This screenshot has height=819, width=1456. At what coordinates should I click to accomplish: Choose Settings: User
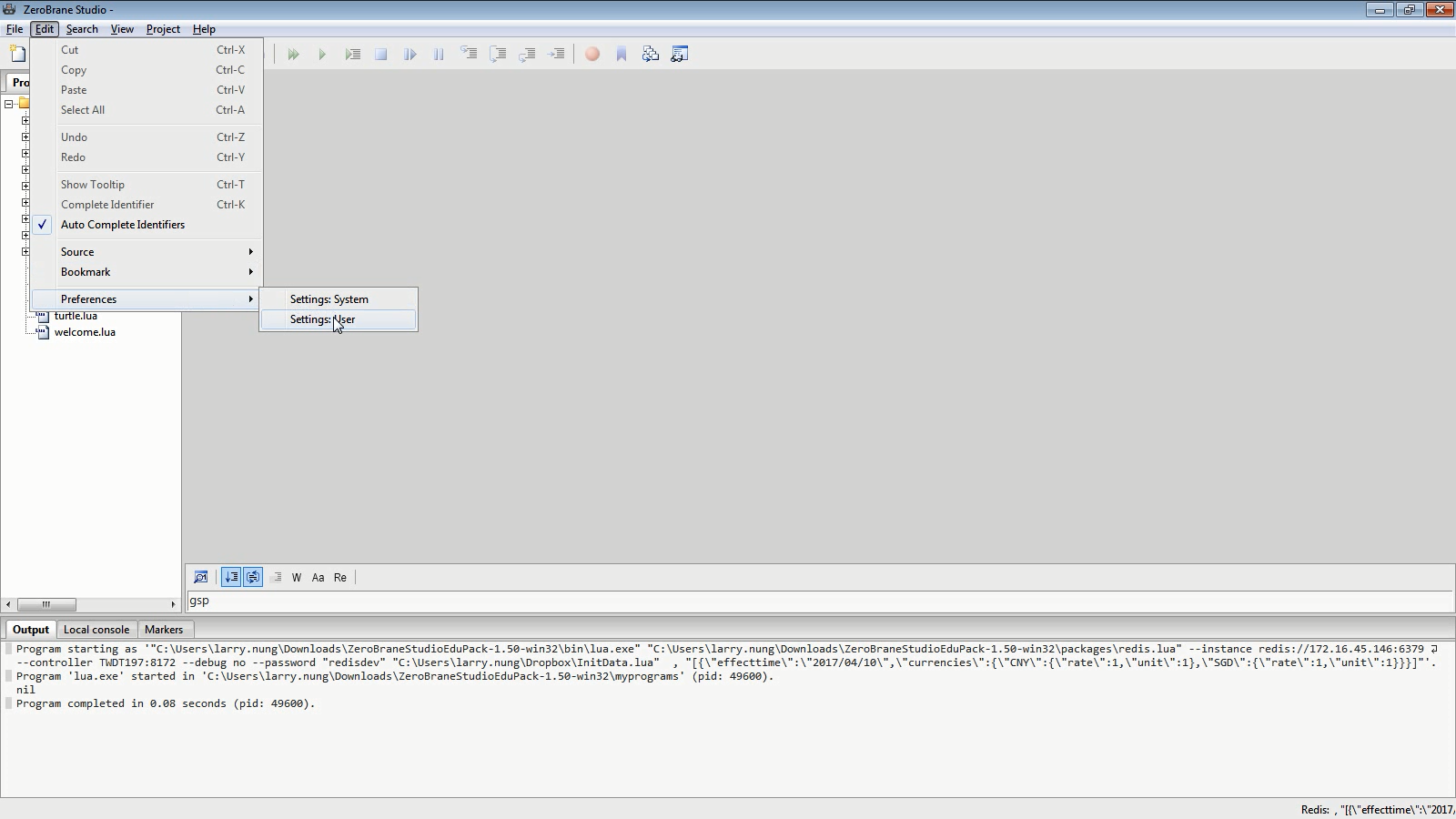pyautogui.click(x=339, y=319)
